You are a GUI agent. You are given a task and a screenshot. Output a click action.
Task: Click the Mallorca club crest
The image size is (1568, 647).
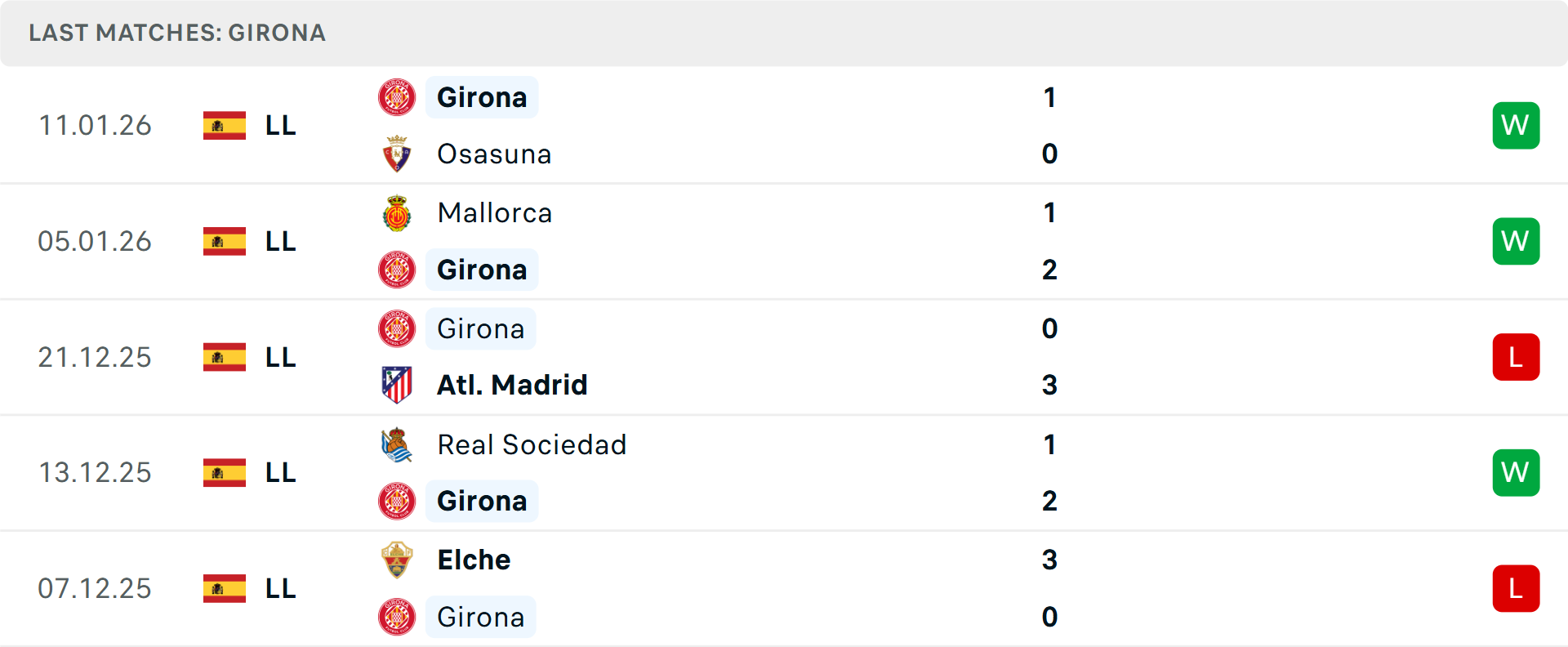(x=397, y=213)
